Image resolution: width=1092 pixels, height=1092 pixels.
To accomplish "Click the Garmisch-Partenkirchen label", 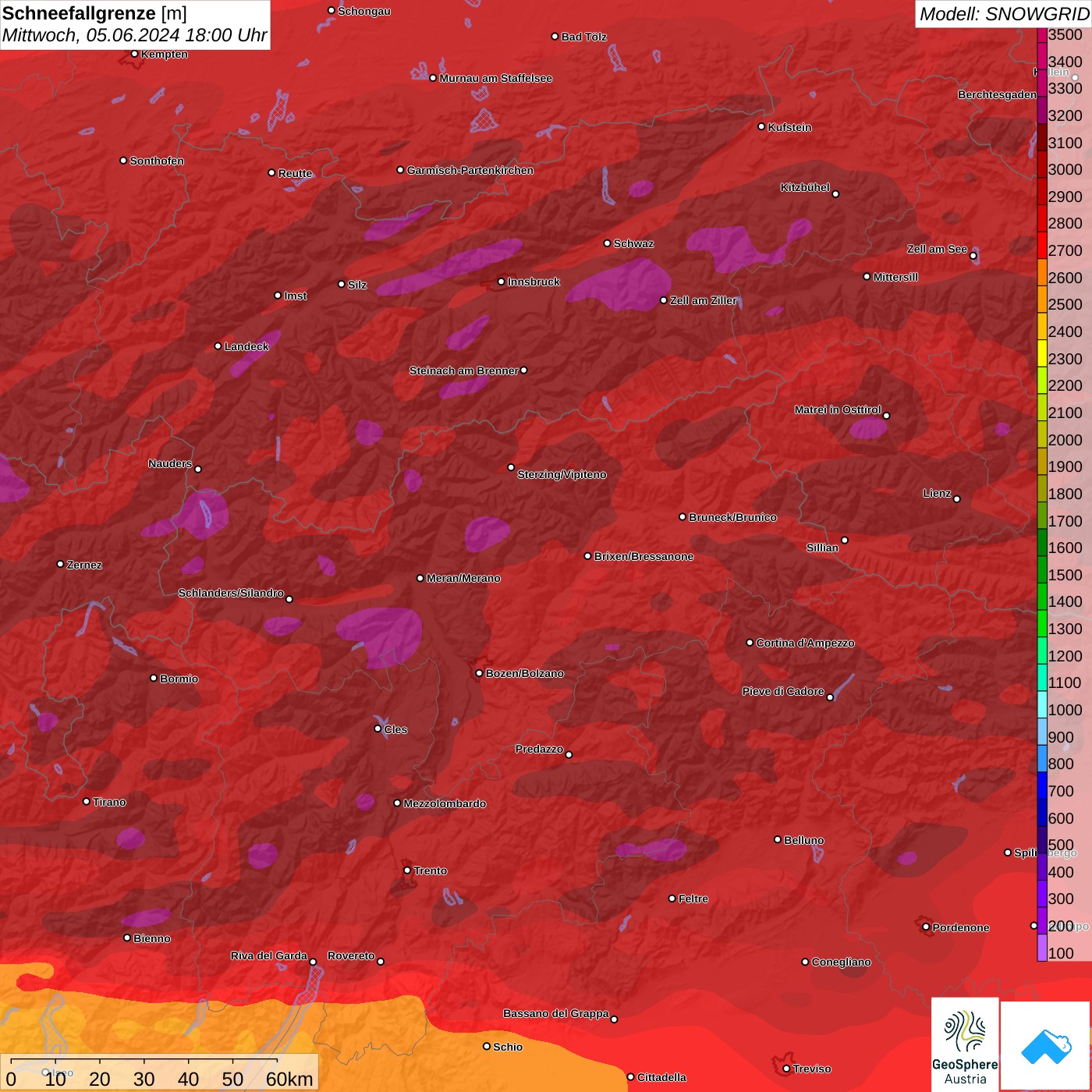I will click(470, 170).
